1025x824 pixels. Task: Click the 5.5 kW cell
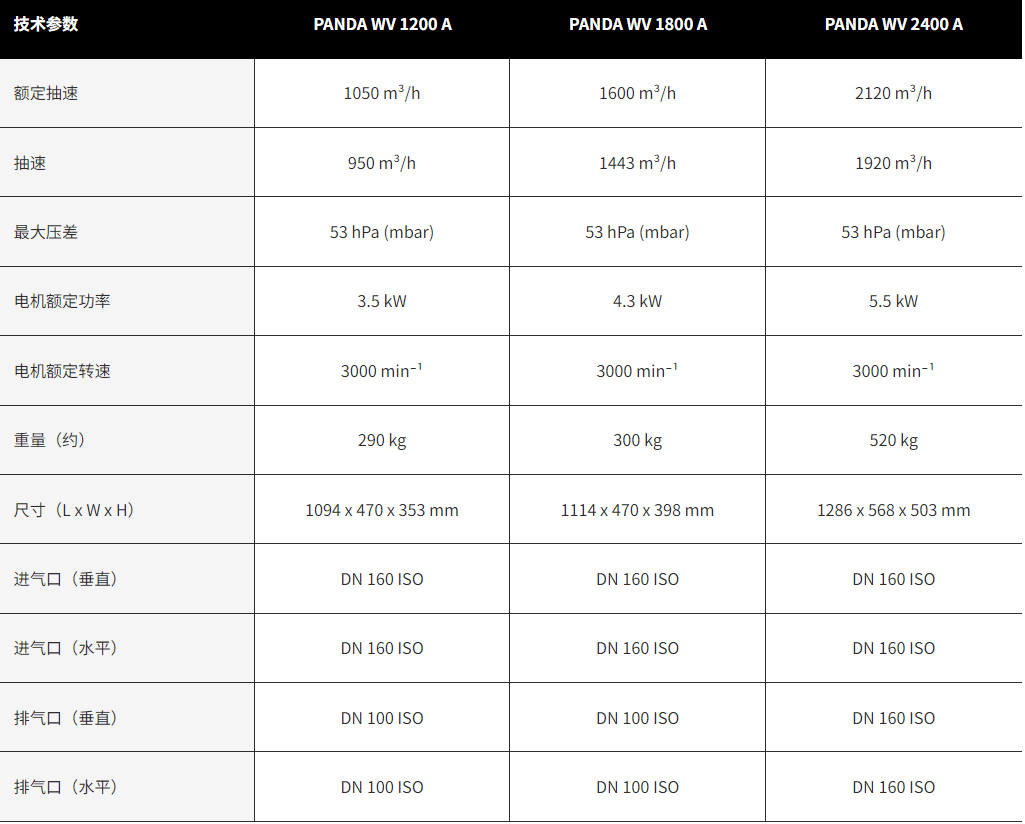894,301
